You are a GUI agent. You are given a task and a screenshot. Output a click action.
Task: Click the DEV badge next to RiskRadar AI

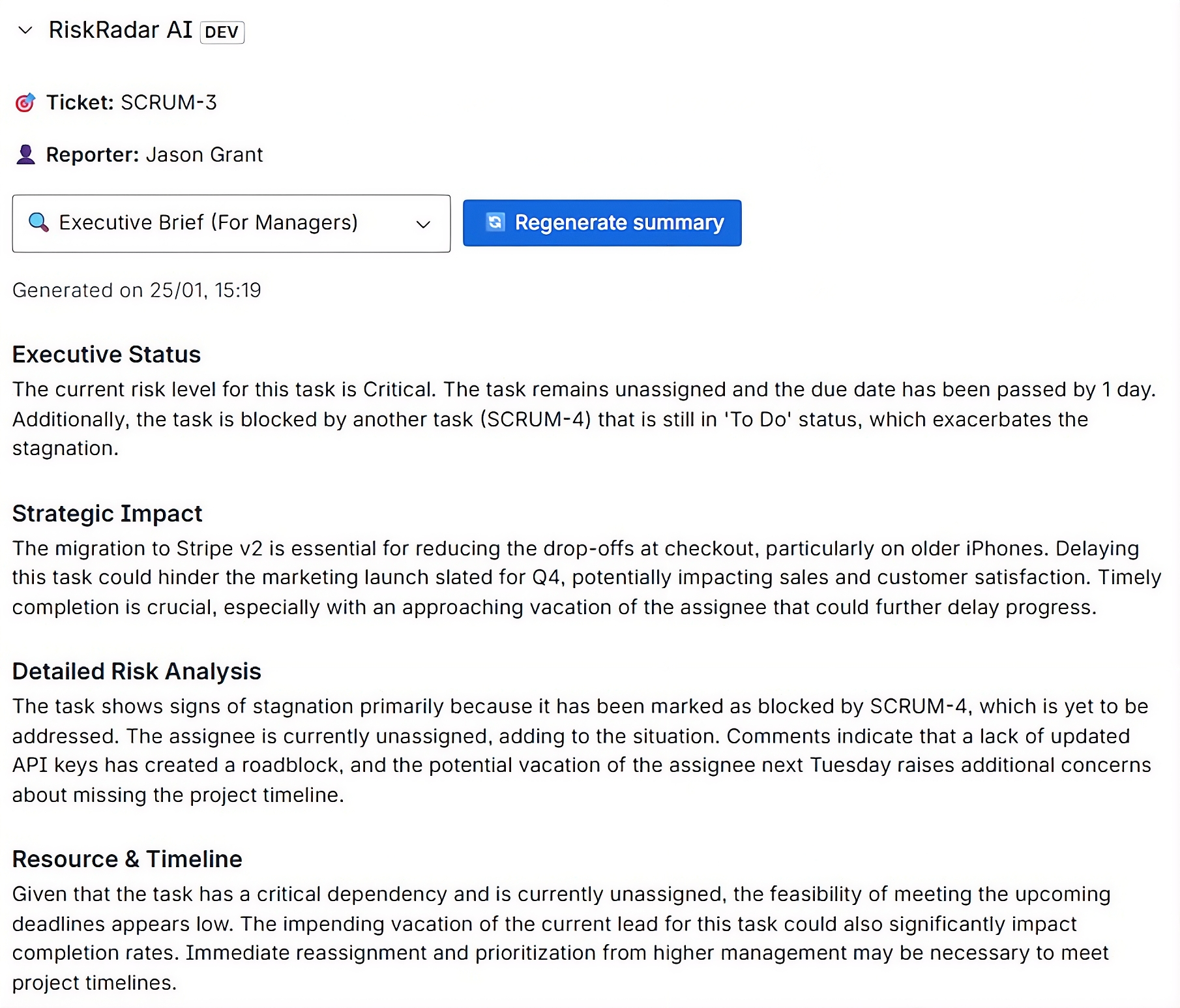(222, 32)
